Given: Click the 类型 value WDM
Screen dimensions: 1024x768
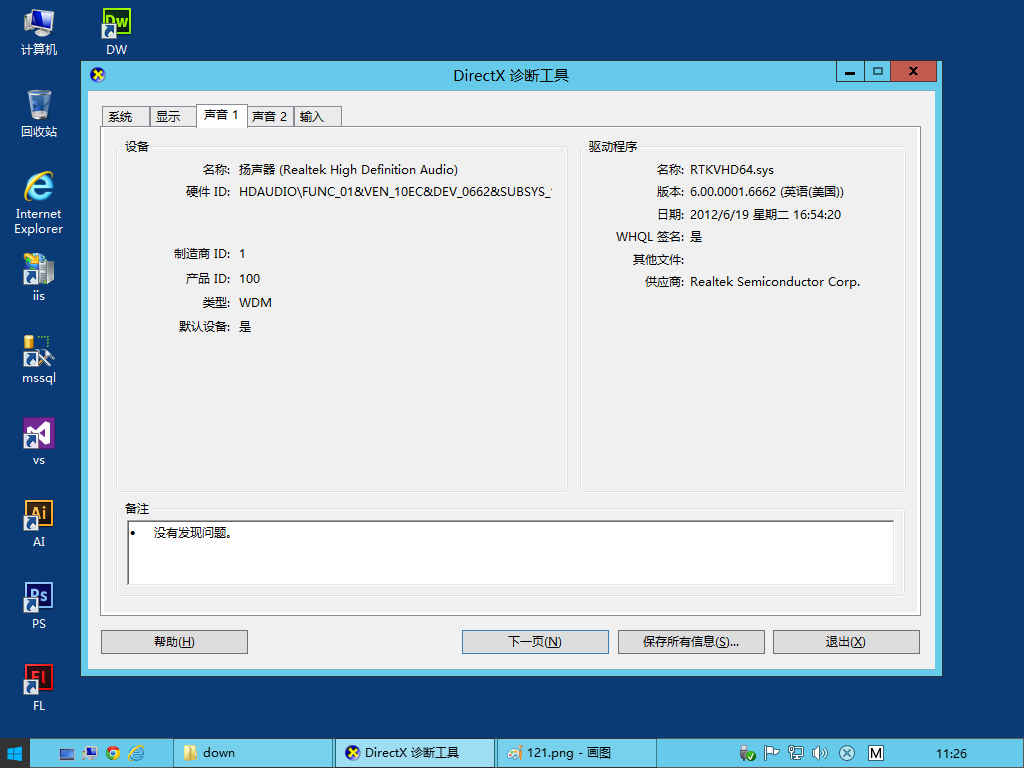Looking at the screenshot, I should (255, 303).
